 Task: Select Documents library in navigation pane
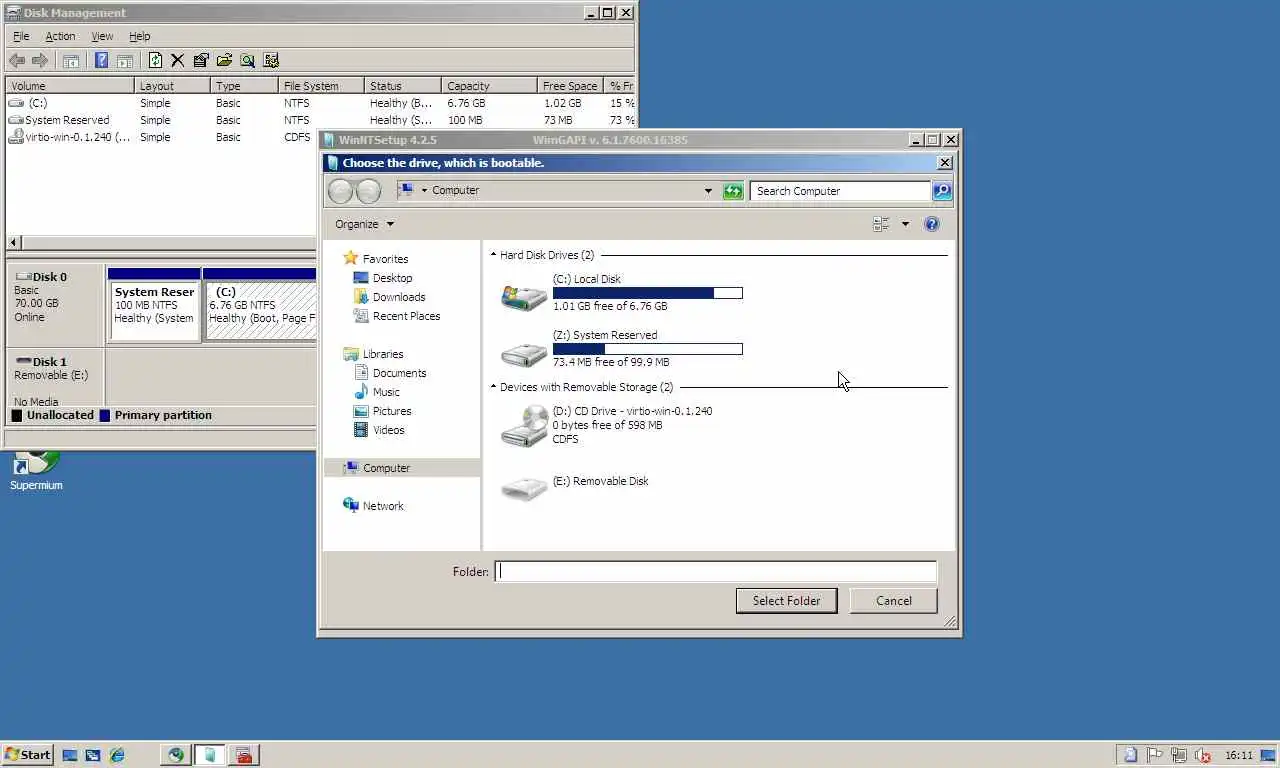[x=390, y=373]
